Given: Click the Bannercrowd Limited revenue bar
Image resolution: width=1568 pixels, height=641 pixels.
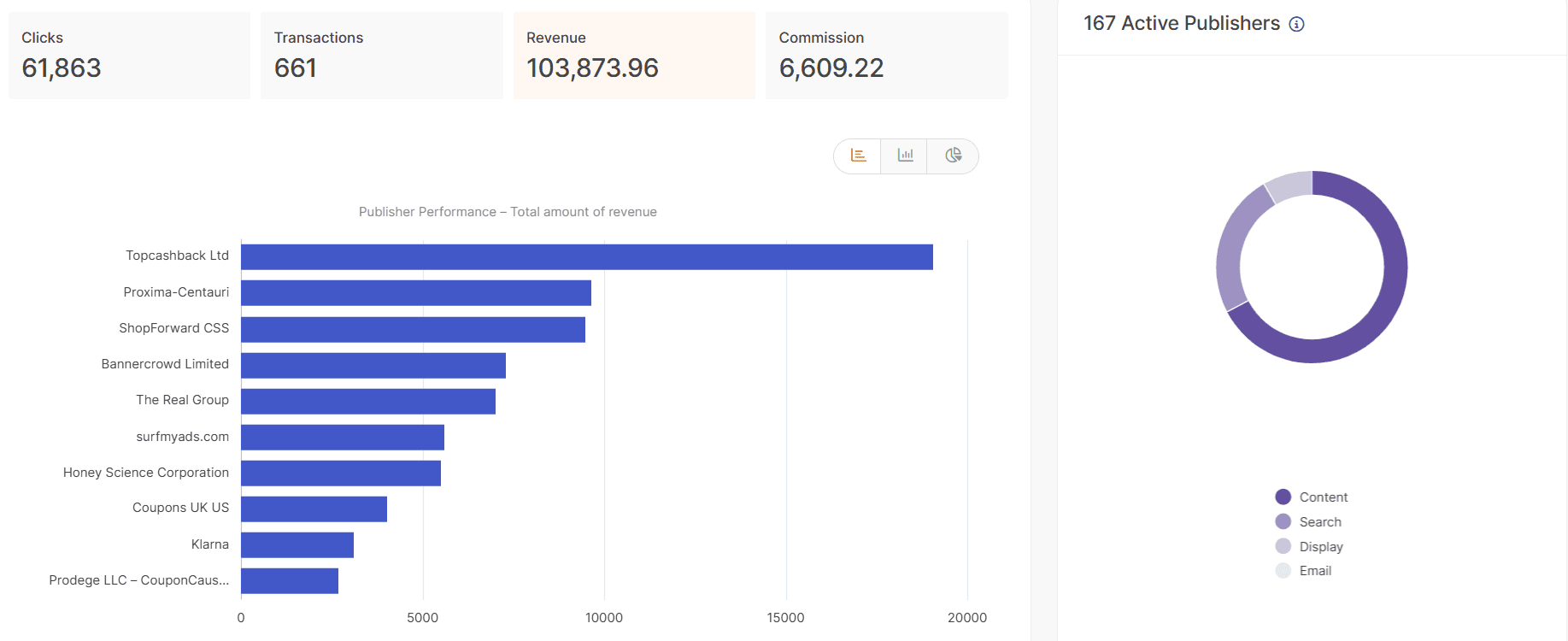Looking at the screenshot, I should [x=373, y=366].
